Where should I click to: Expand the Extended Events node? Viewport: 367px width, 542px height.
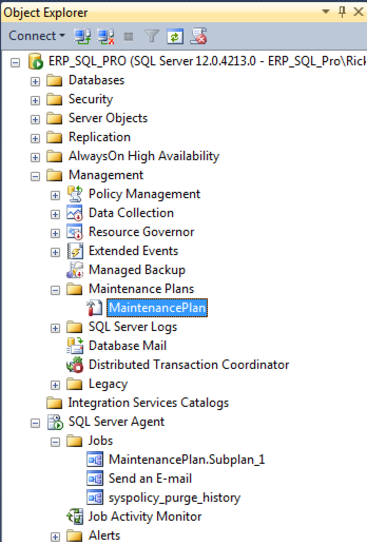[55, 253]
